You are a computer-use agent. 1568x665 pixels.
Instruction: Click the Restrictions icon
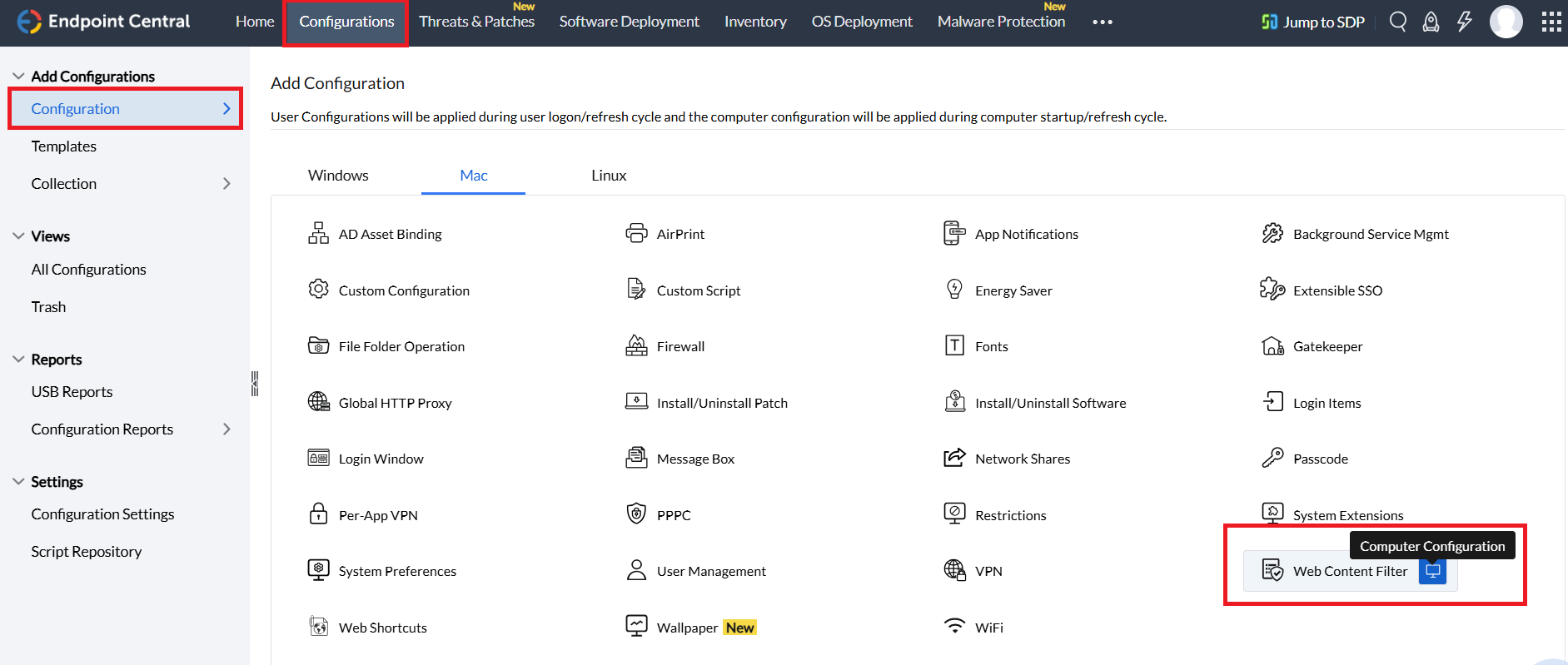954,514
